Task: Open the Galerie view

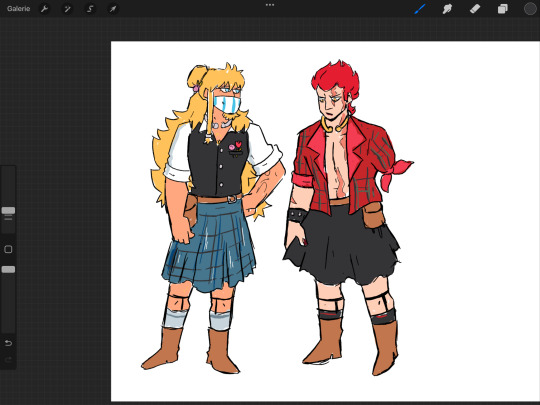Action: coord(18,9)
